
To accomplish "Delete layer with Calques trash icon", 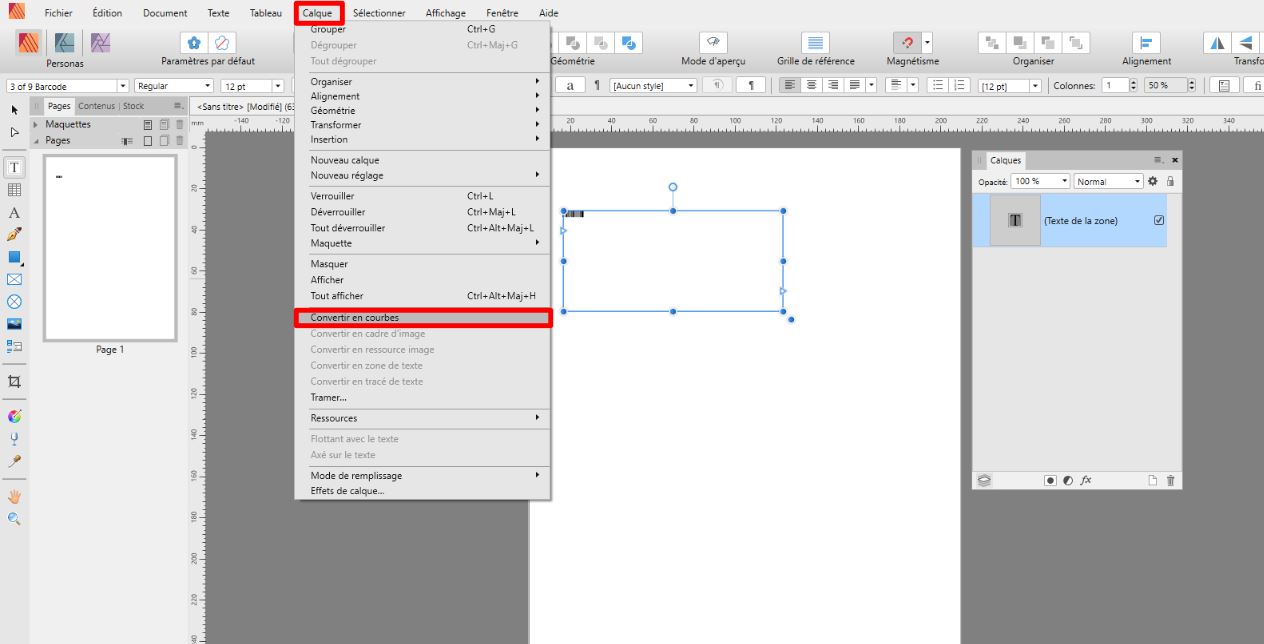I will tap(1171, 480).
